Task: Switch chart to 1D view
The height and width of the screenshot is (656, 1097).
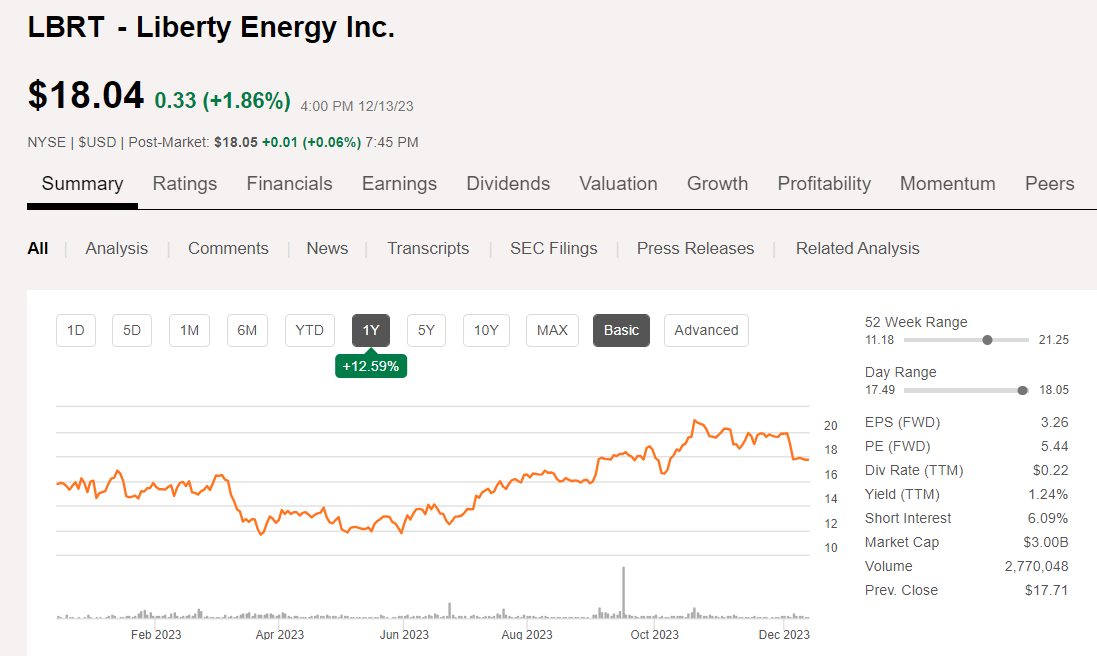Action: click(75, 330)
